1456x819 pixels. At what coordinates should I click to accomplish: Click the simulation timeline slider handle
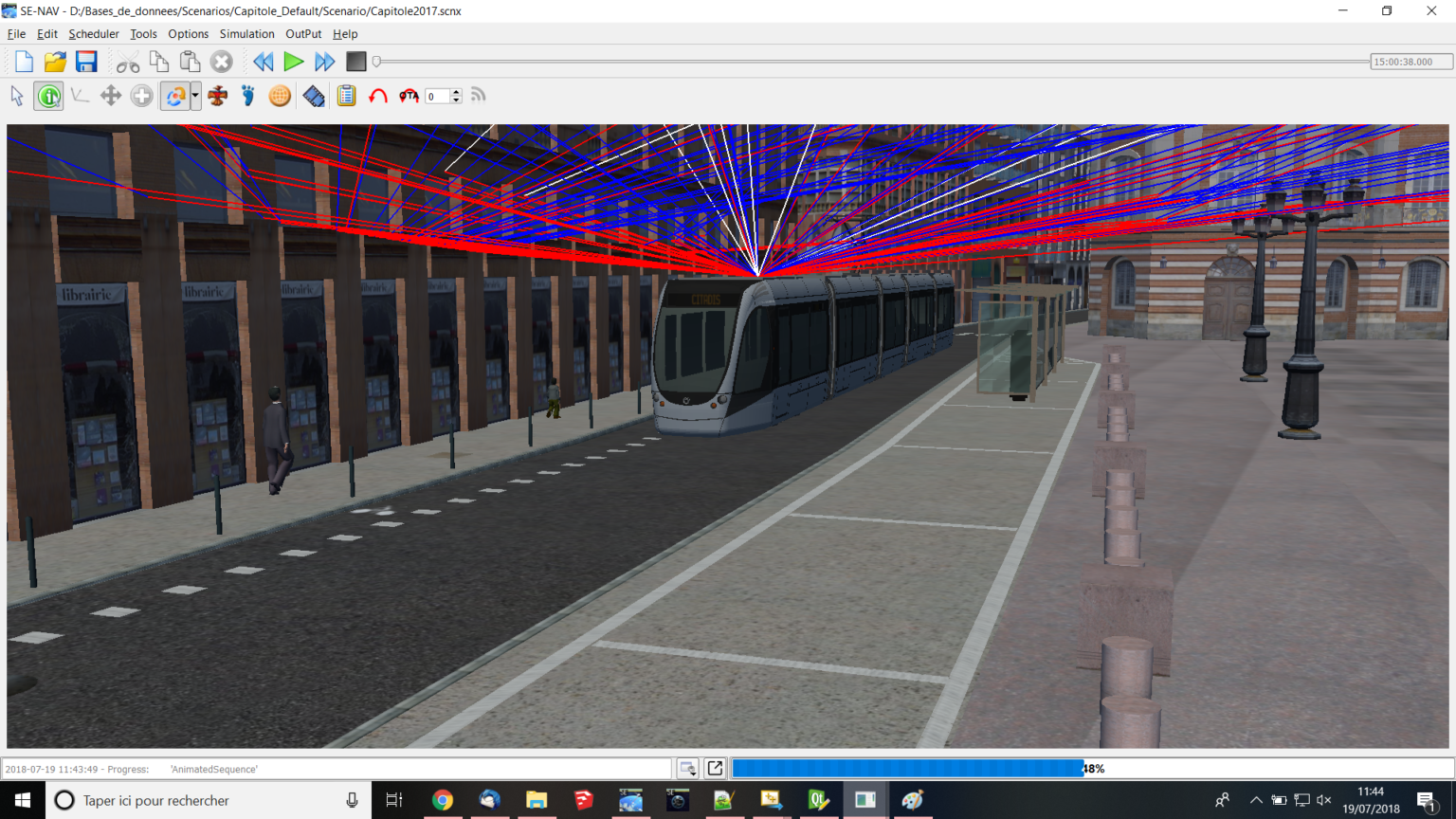(377, 62)
